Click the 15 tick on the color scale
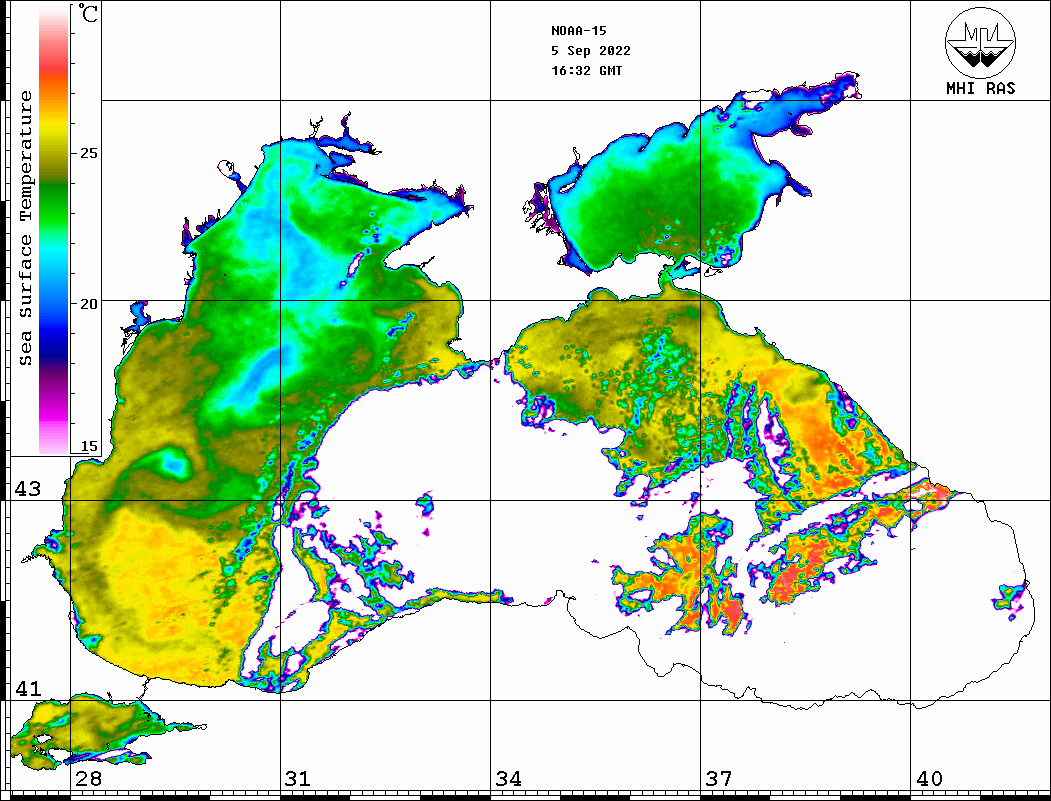 pyautogui.click(x=88, y=446)
